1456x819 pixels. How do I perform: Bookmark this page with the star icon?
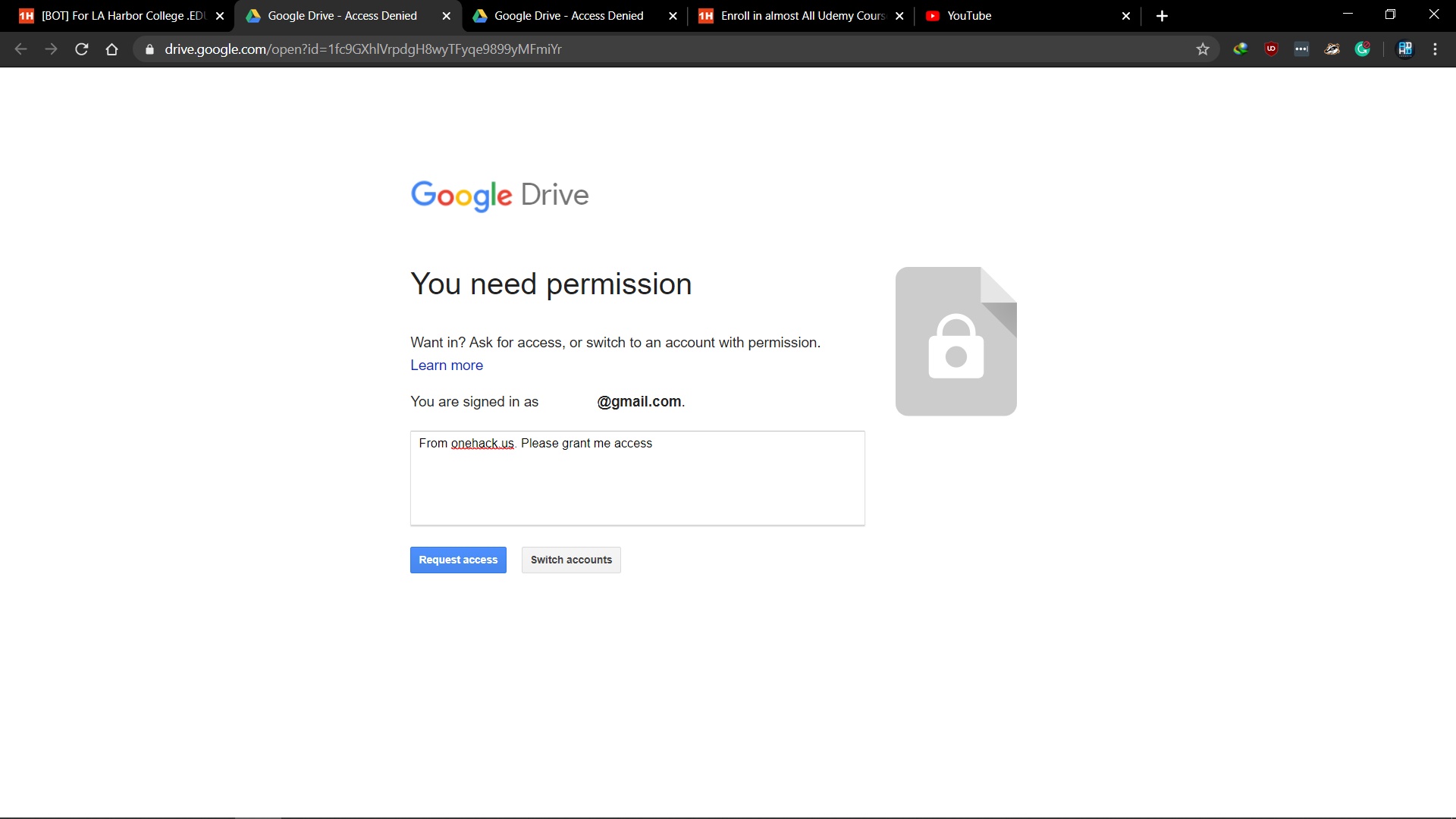(x=1203, y=49)
